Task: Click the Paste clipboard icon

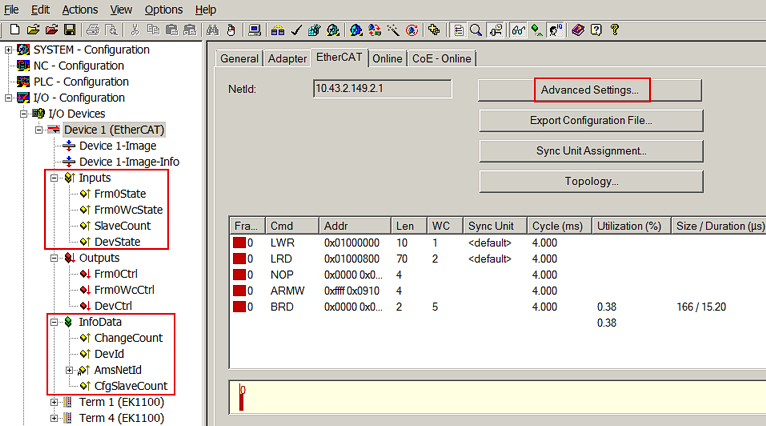Action: [171, 30]
